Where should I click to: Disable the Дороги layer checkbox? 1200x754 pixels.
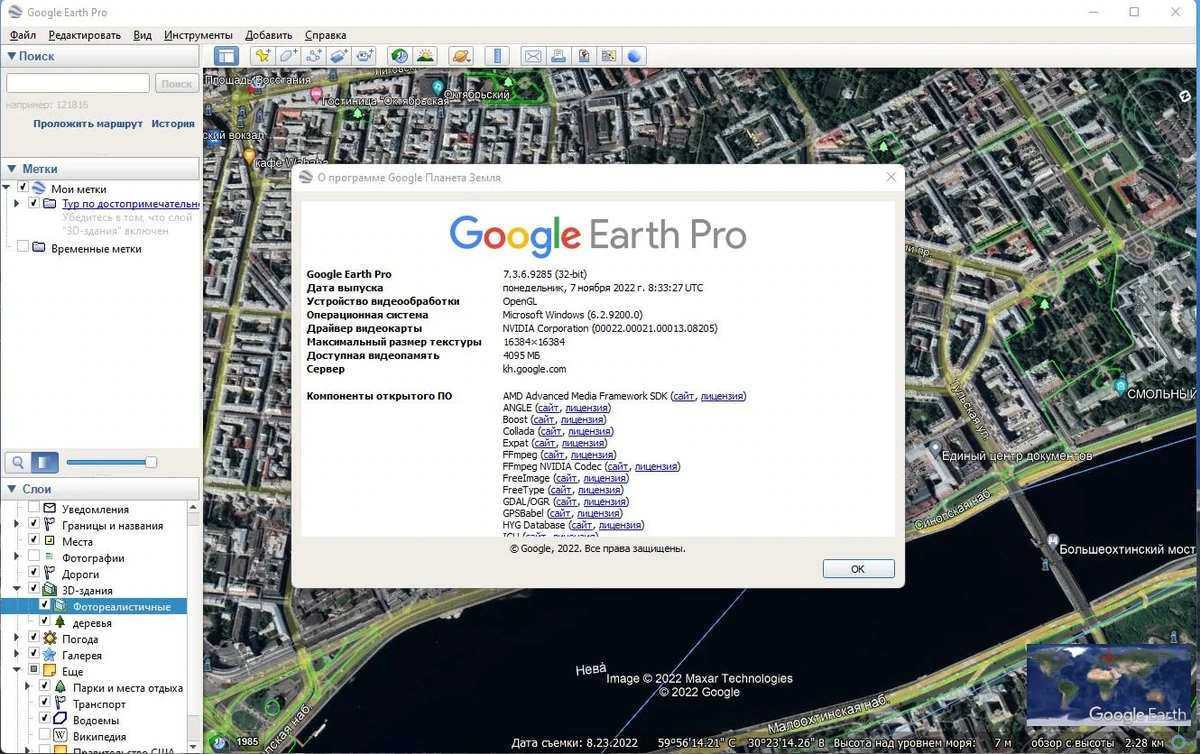pyautogui.click(x=34, y=574)
